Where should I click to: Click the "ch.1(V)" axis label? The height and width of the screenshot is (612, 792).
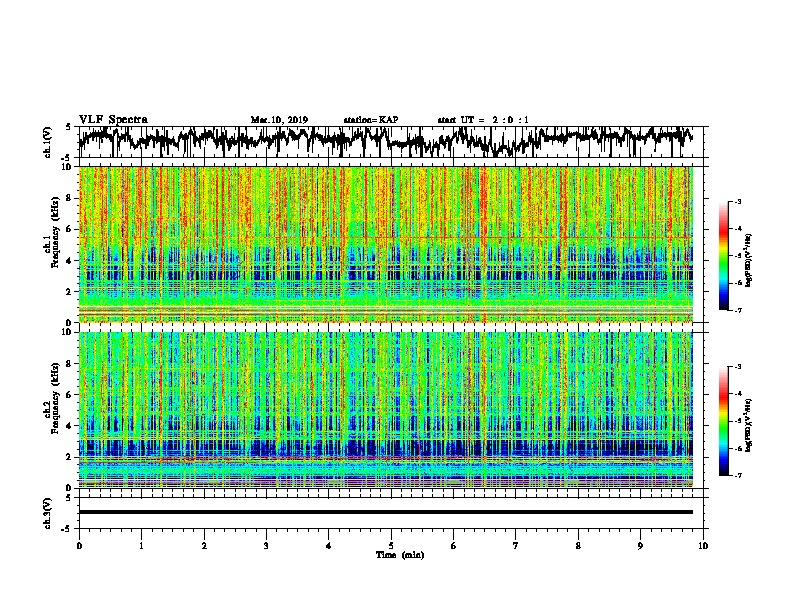48,142
